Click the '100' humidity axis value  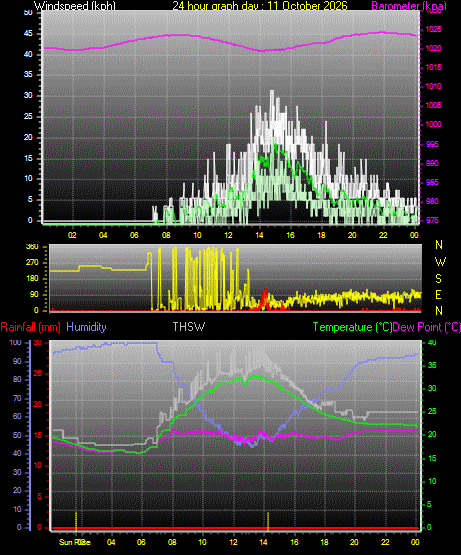pos(15,342)
